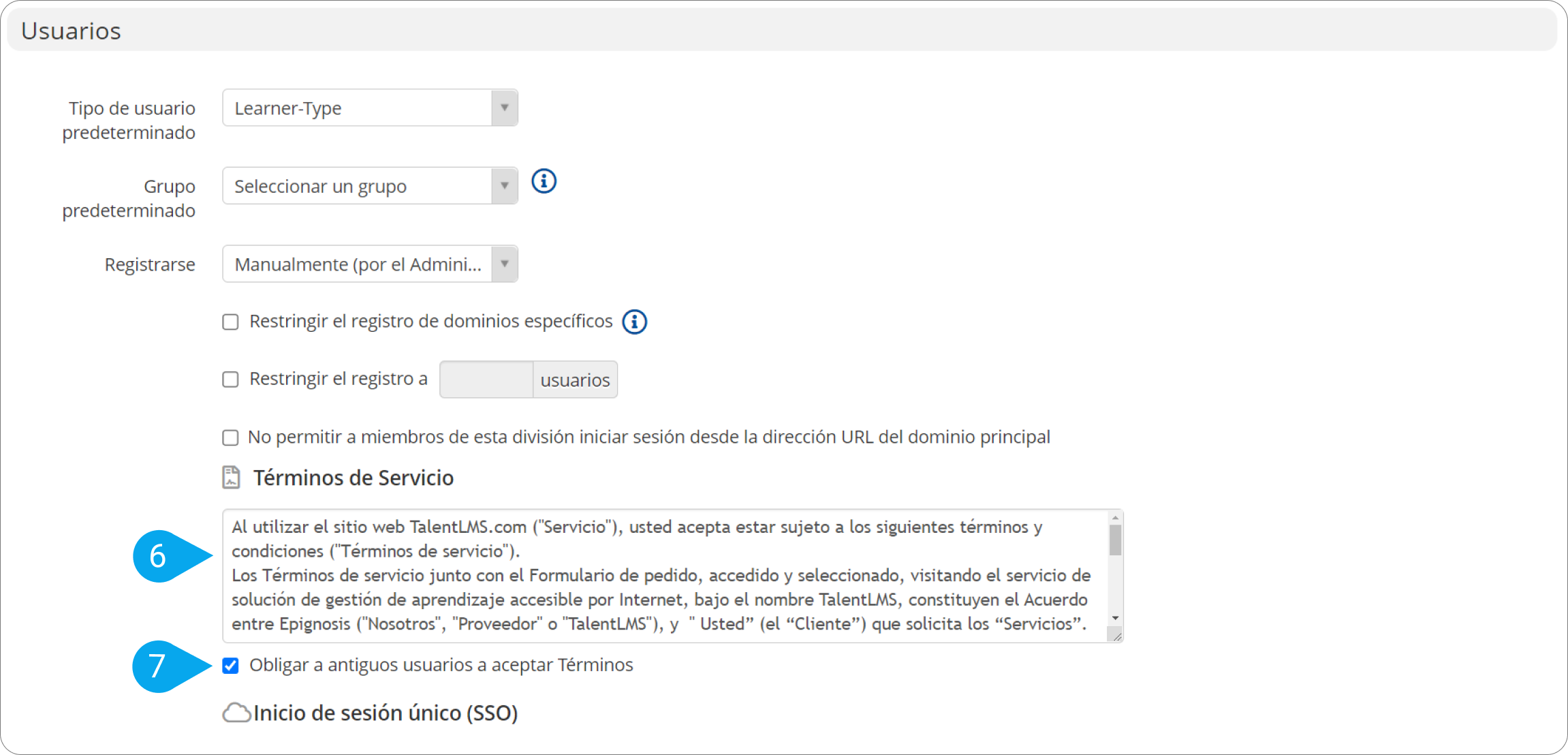The height and width of the screenshot is (755, 1568).
Task: Open the Tipo de usuario predeterminado dropdown
Action: 370,108
